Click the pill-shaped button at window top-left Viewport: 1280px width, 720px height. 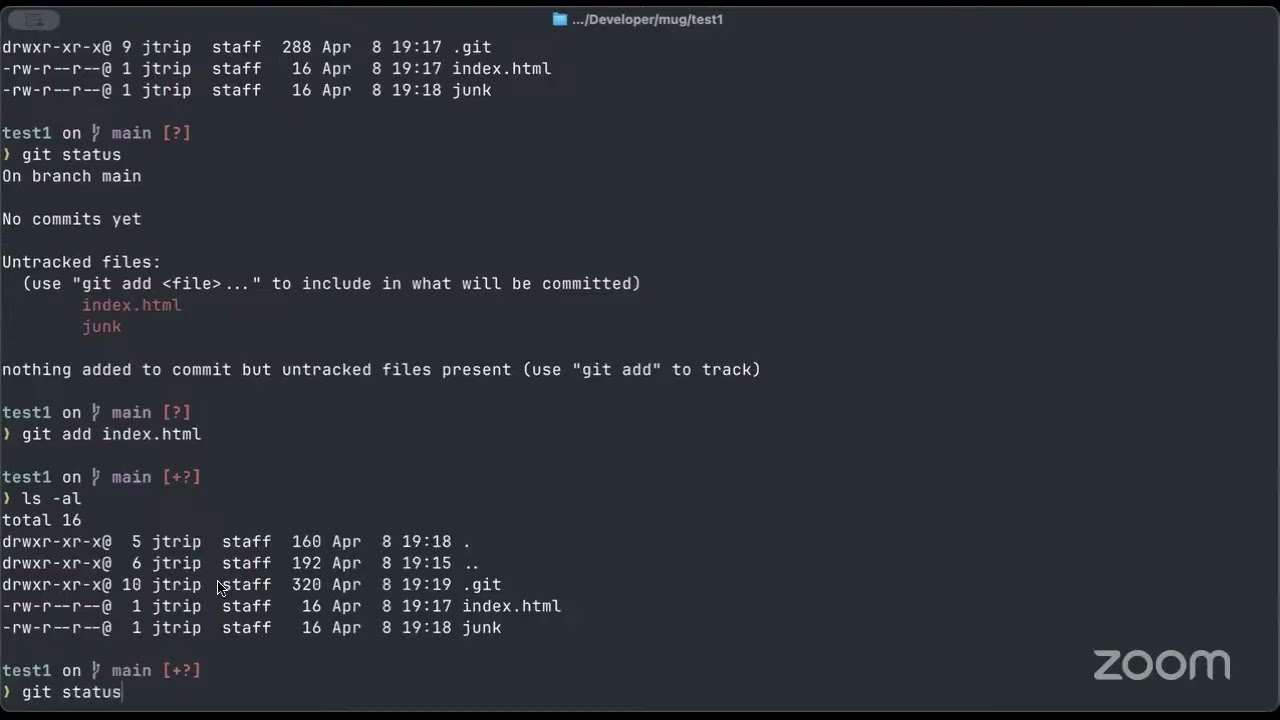(35, 20)
